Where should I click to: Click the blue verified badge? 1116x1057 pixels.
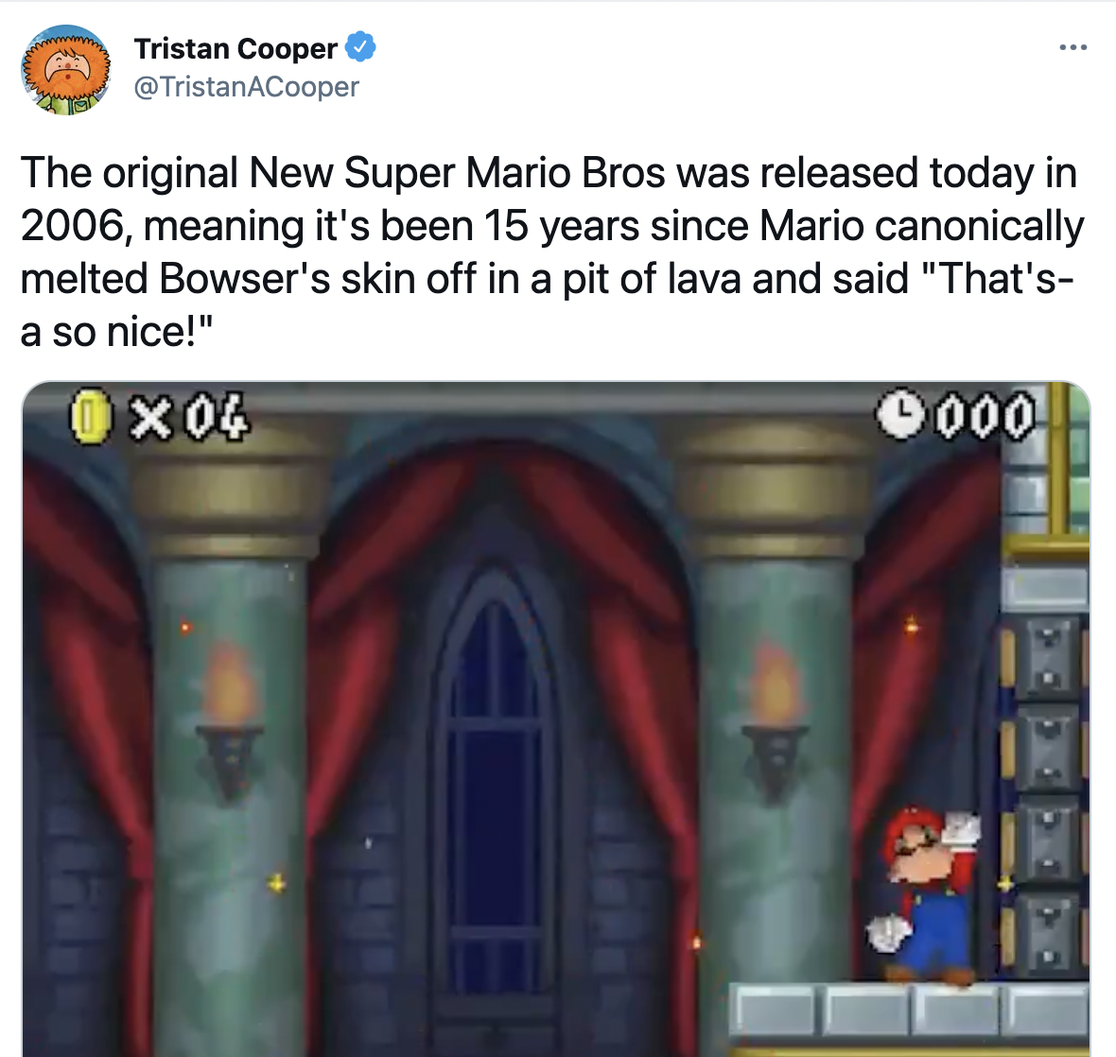tap(360, 47)
